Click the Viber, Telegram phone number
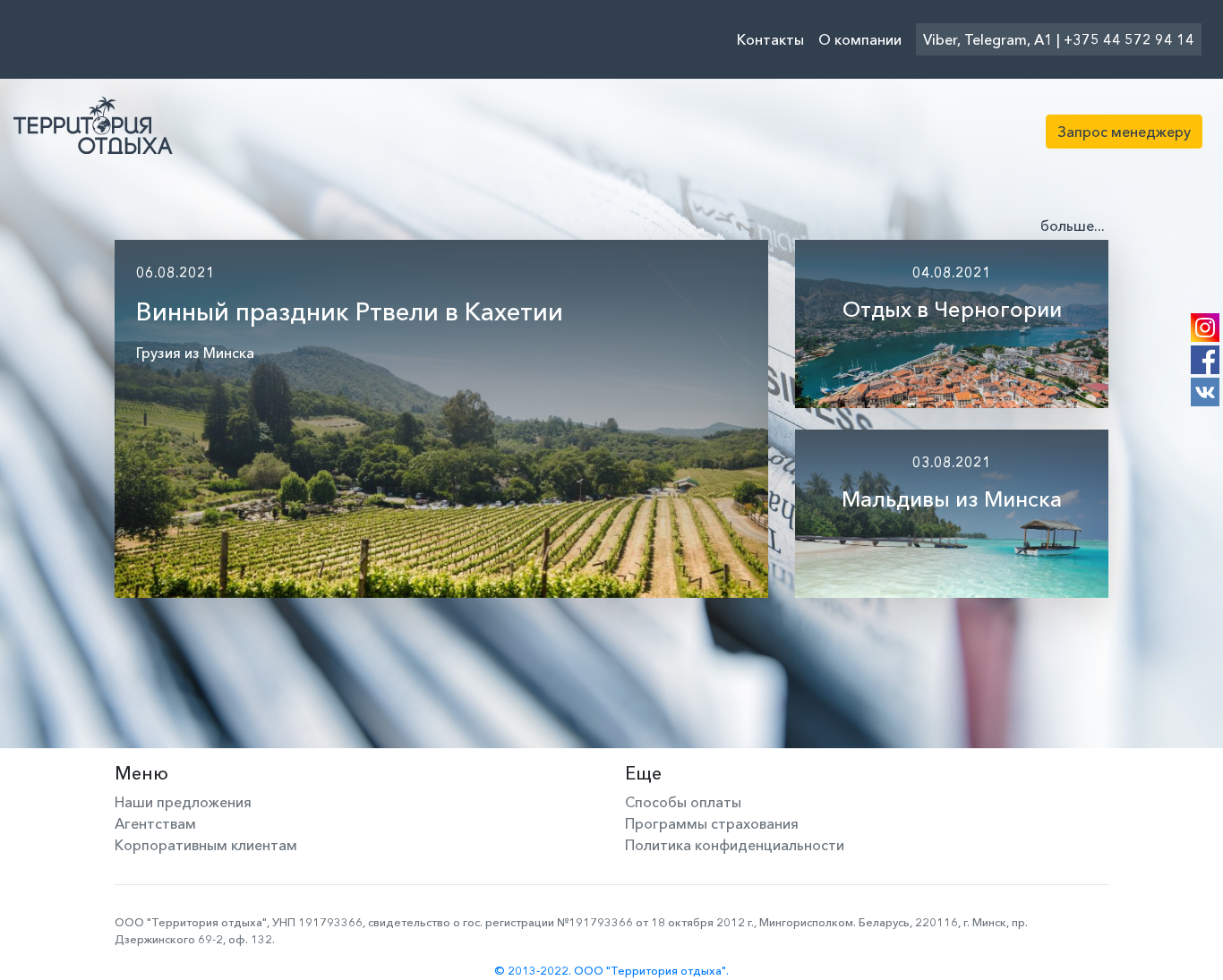Screen dimensions: 1223x980 pyautogui.click(x=1058, y=39)
